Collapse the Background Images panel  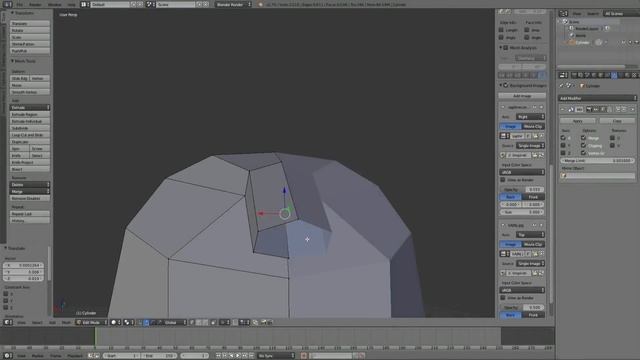click(501, 85)
